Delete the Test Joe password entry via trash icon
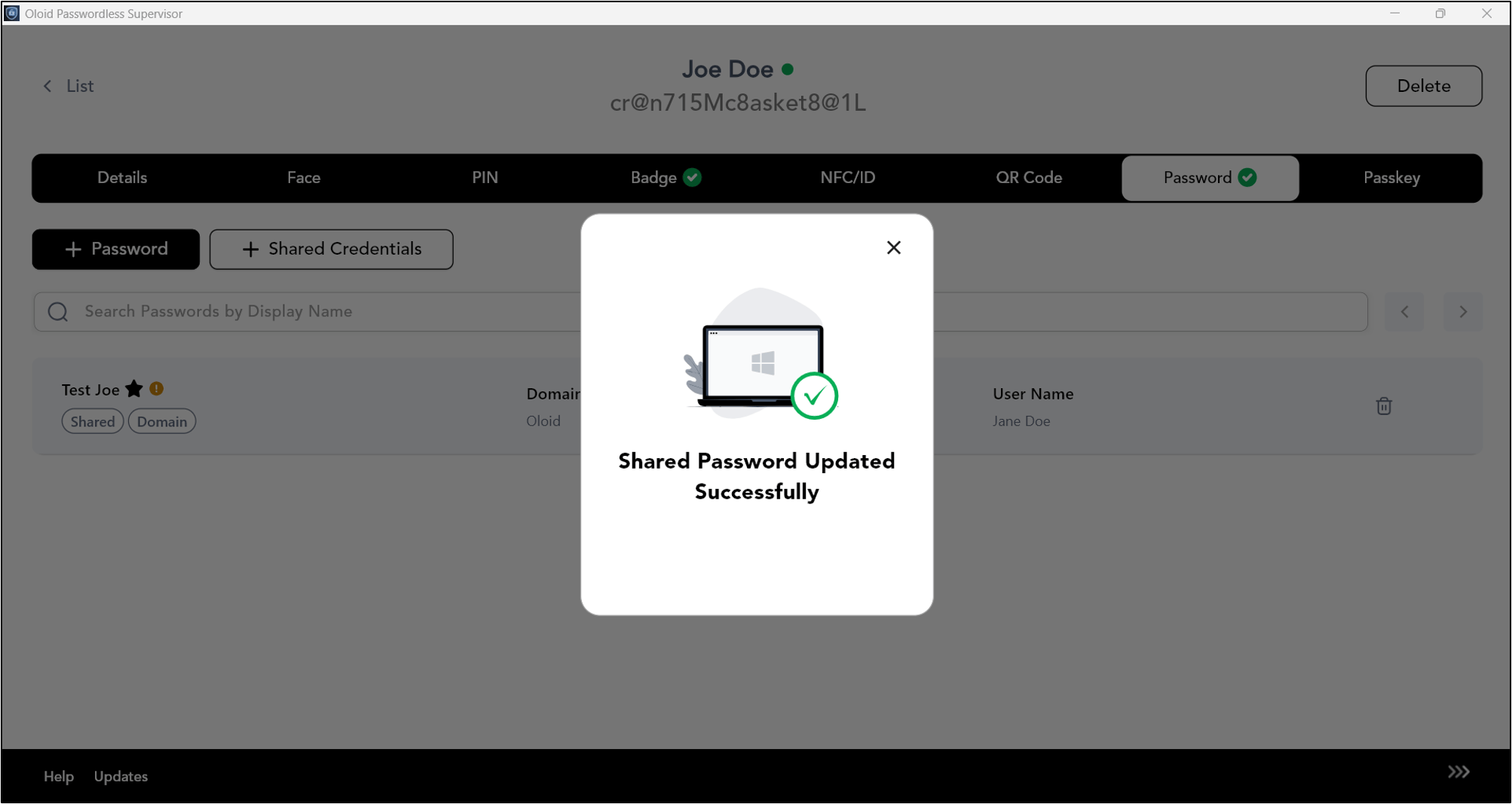Image resolution: width=1512 pixels, height=804 pixels. pos(1384,406)
